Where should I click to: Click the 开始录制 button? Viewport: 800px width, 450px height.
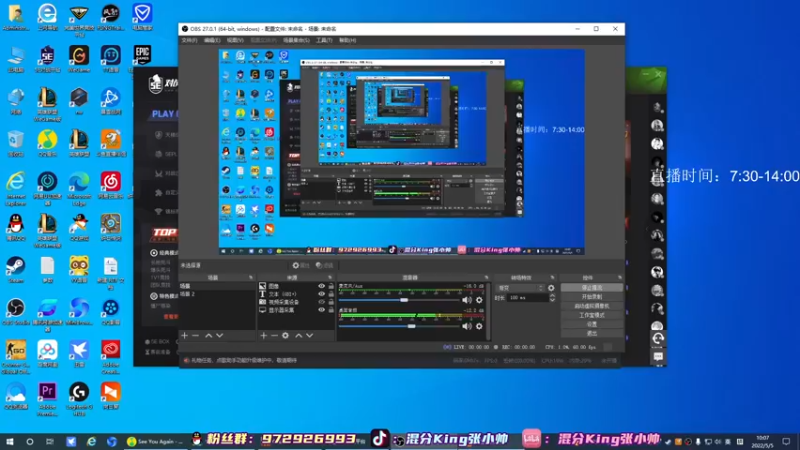click(591, 297)
